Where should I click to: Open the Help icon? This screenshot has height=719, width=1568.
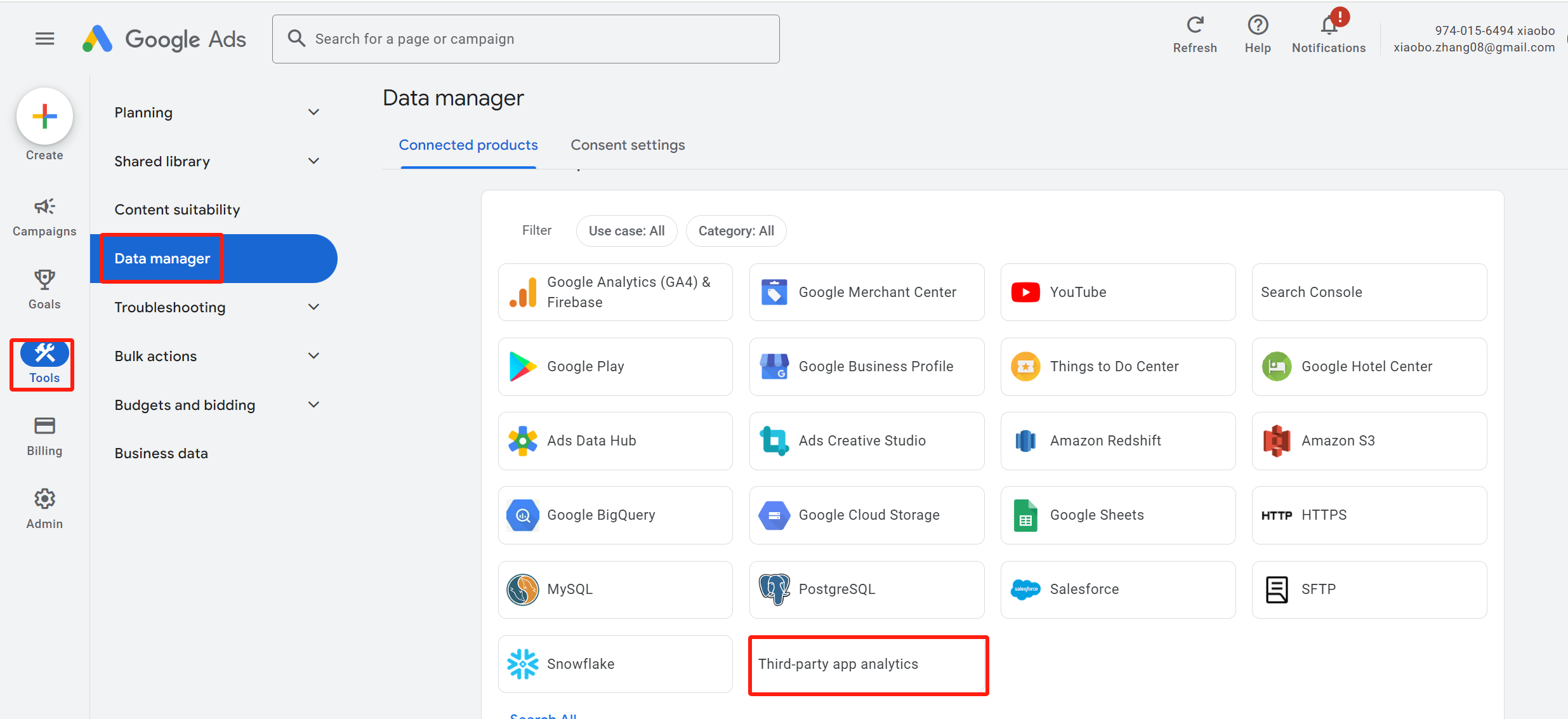(1258, 25)
